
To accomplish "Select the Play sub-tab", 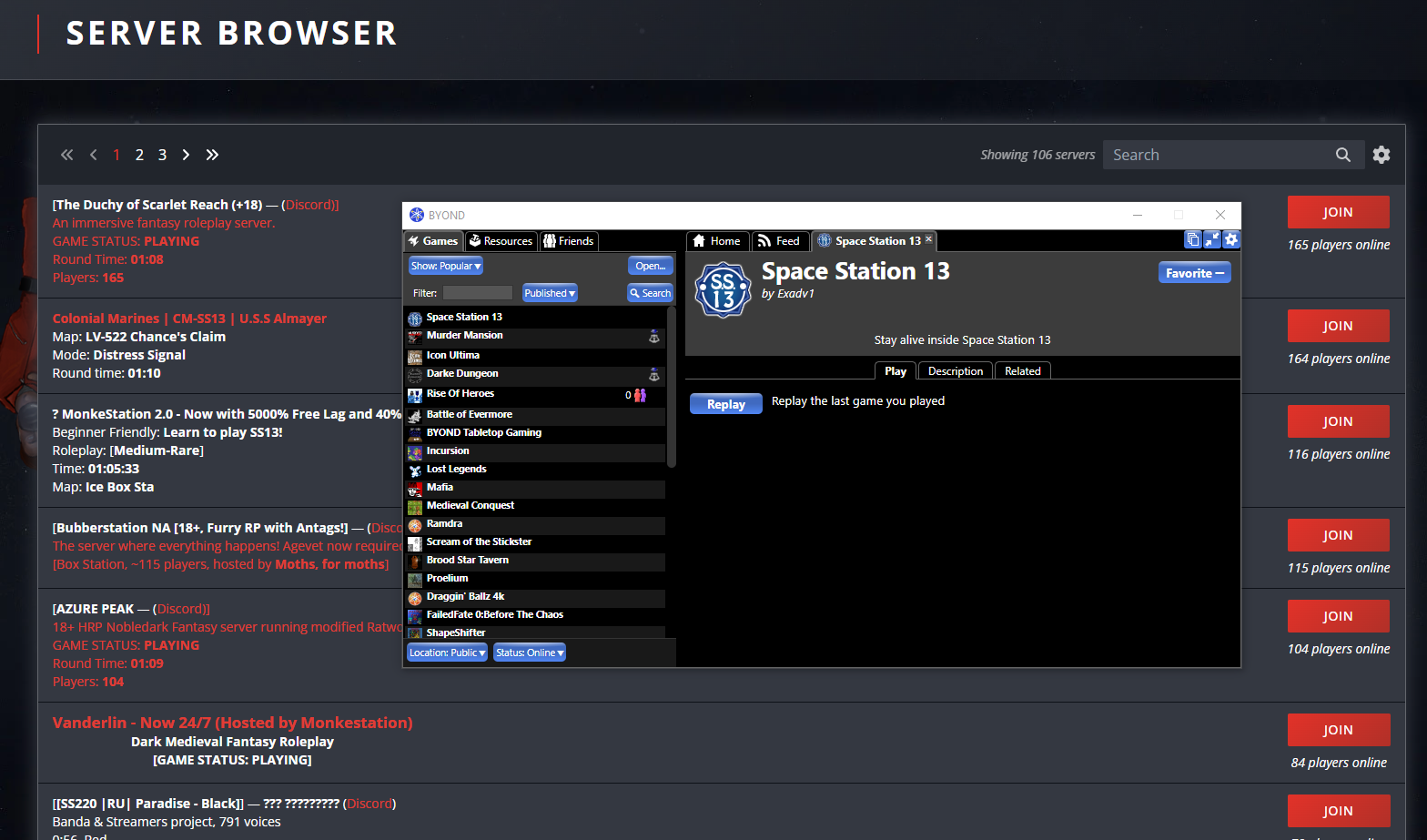I will 896,371.
